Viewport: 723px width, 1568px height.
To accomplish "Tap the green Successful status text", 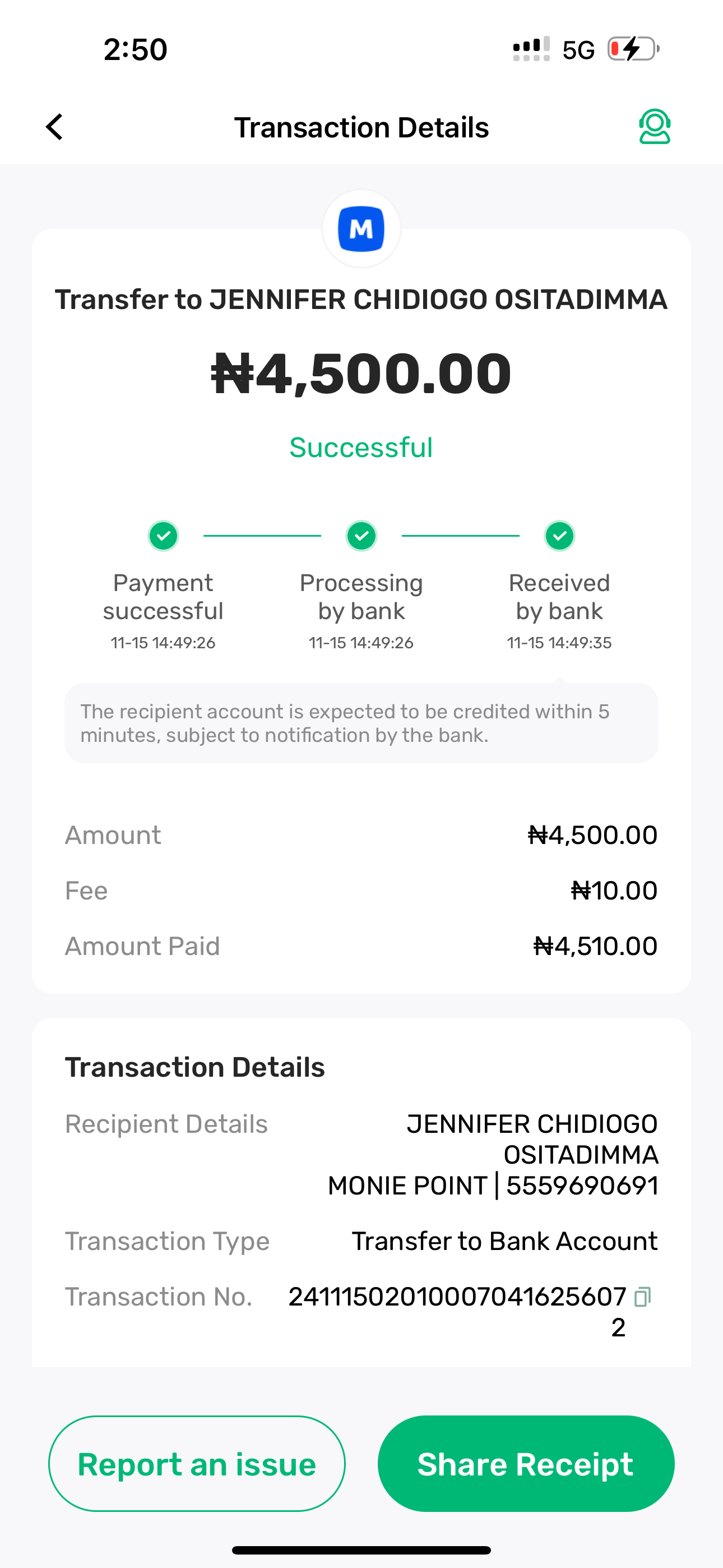I will tap(361, 448).
